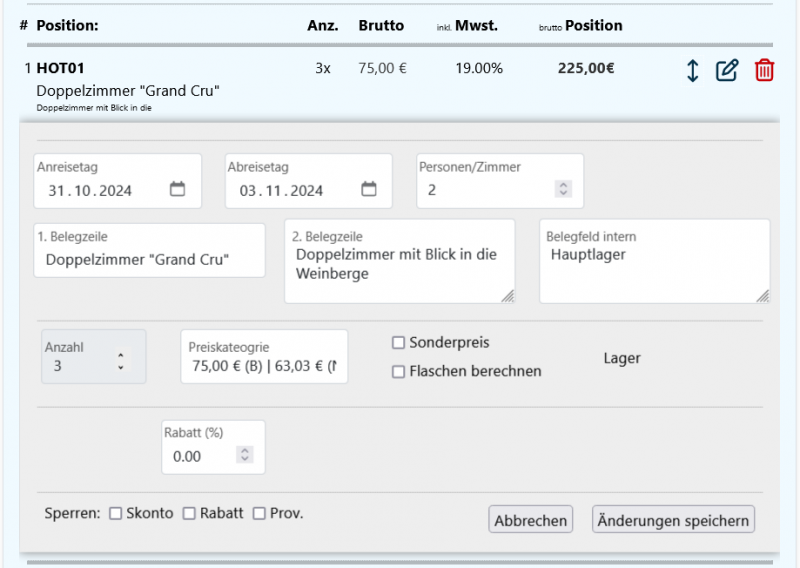
Task: Click the move position up/down arrow icon
Action: (x=692, y=71)
